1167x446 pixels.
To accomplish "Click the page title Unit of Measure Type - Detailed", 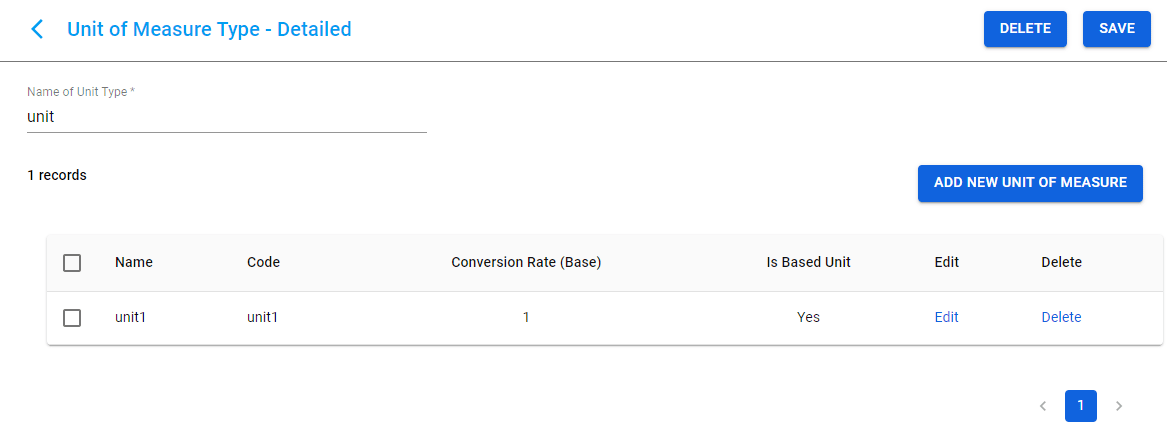I will point(209,29).
